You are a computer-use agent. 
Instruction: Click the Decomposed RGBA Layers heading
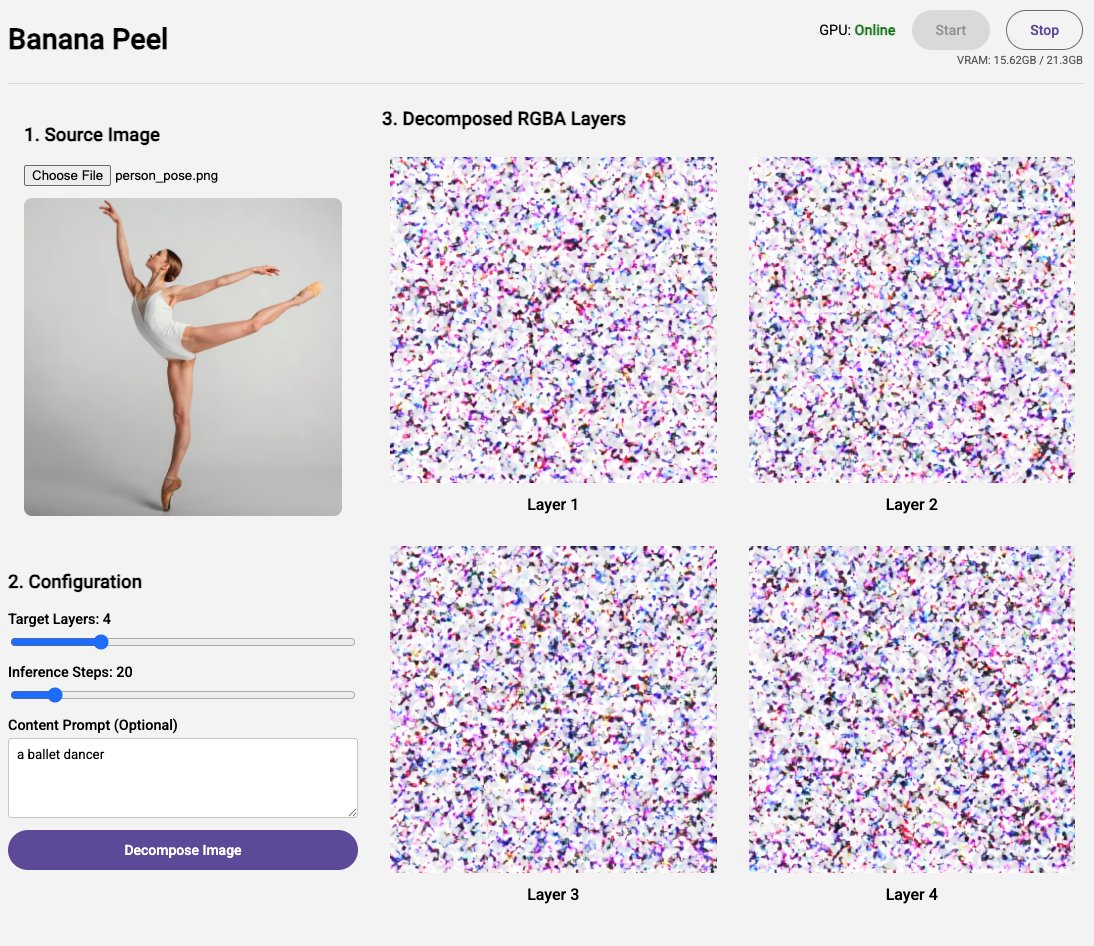click(502, 118)
